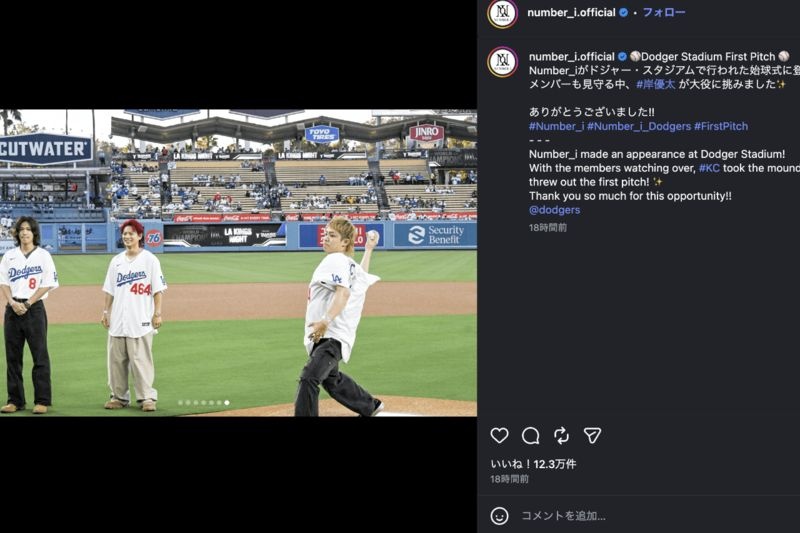Open the #Number_i hashtag

pyautogui.click(x=556, y=126)
